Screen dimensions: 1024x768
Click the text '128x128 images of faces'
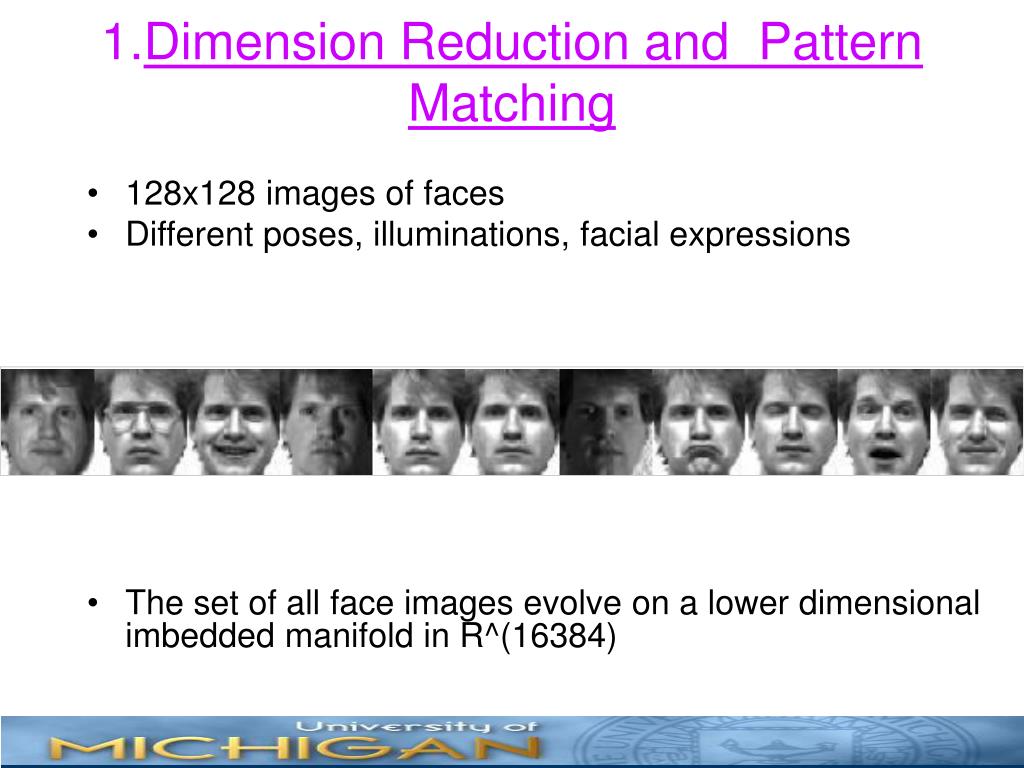point(315,193)
